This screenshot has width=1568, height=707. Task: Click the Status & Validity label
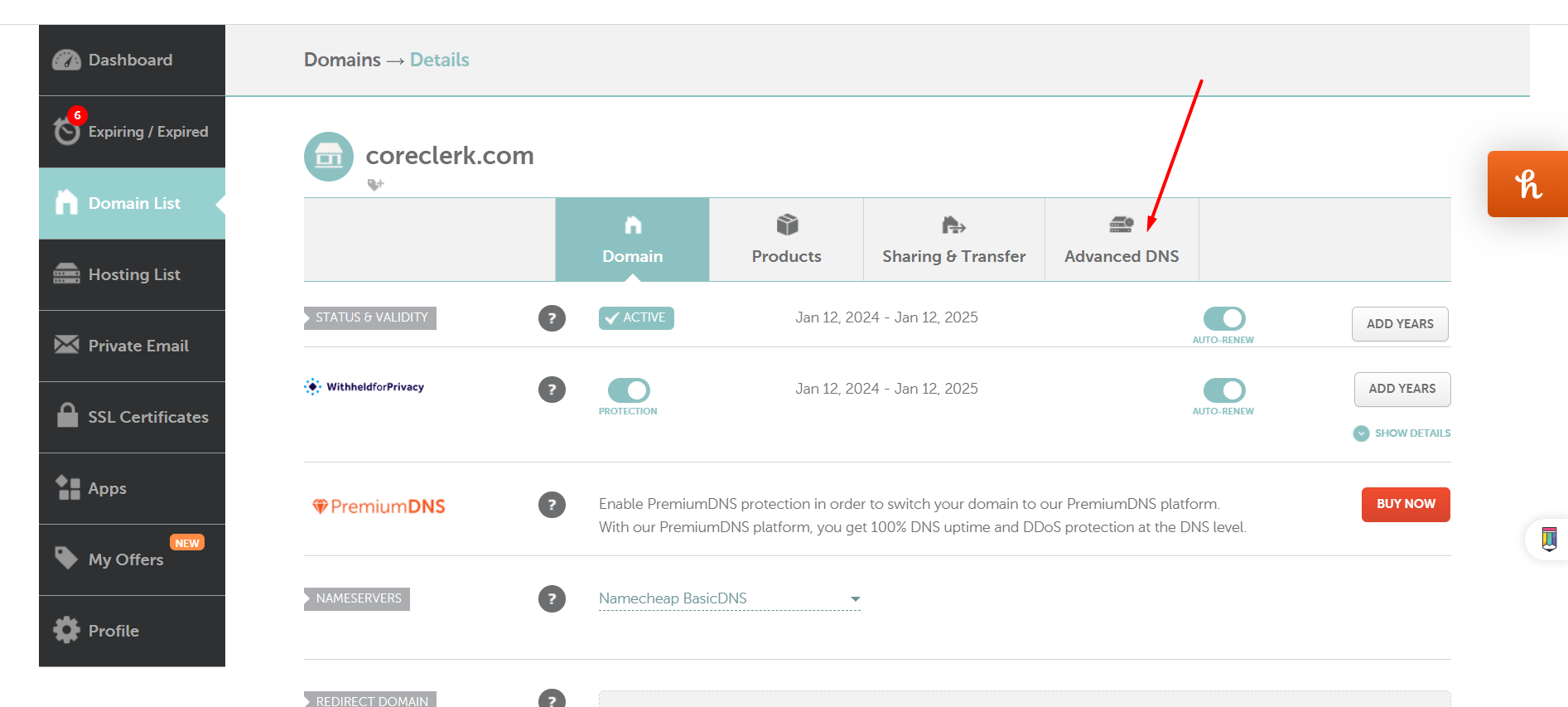(x=371, y=317)
